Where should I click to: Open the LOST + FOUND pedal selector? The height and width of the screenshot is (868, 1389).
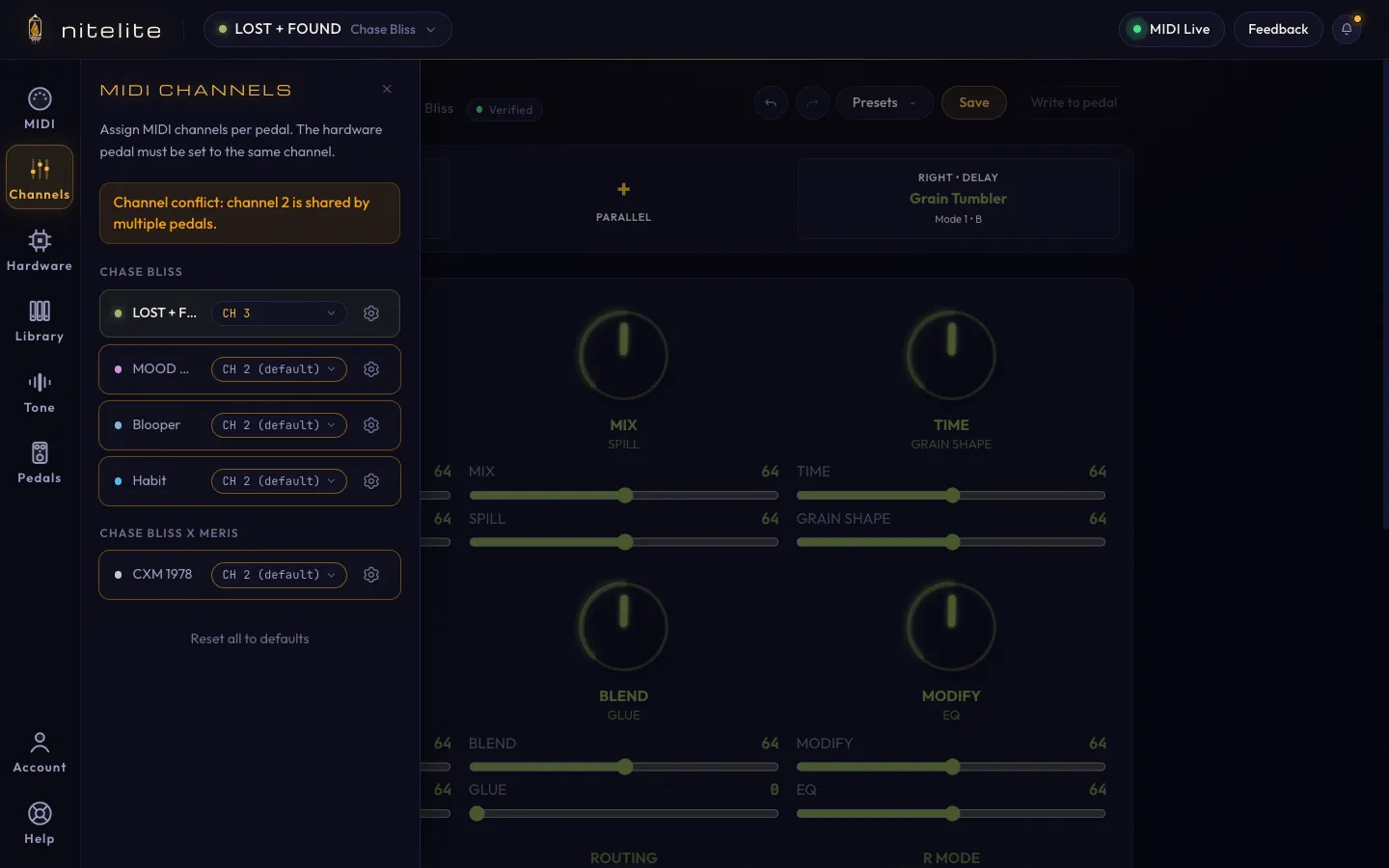327,29
